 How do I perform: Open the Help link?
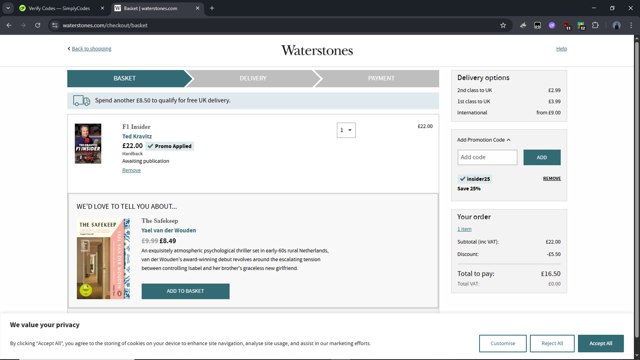point(561,49)
